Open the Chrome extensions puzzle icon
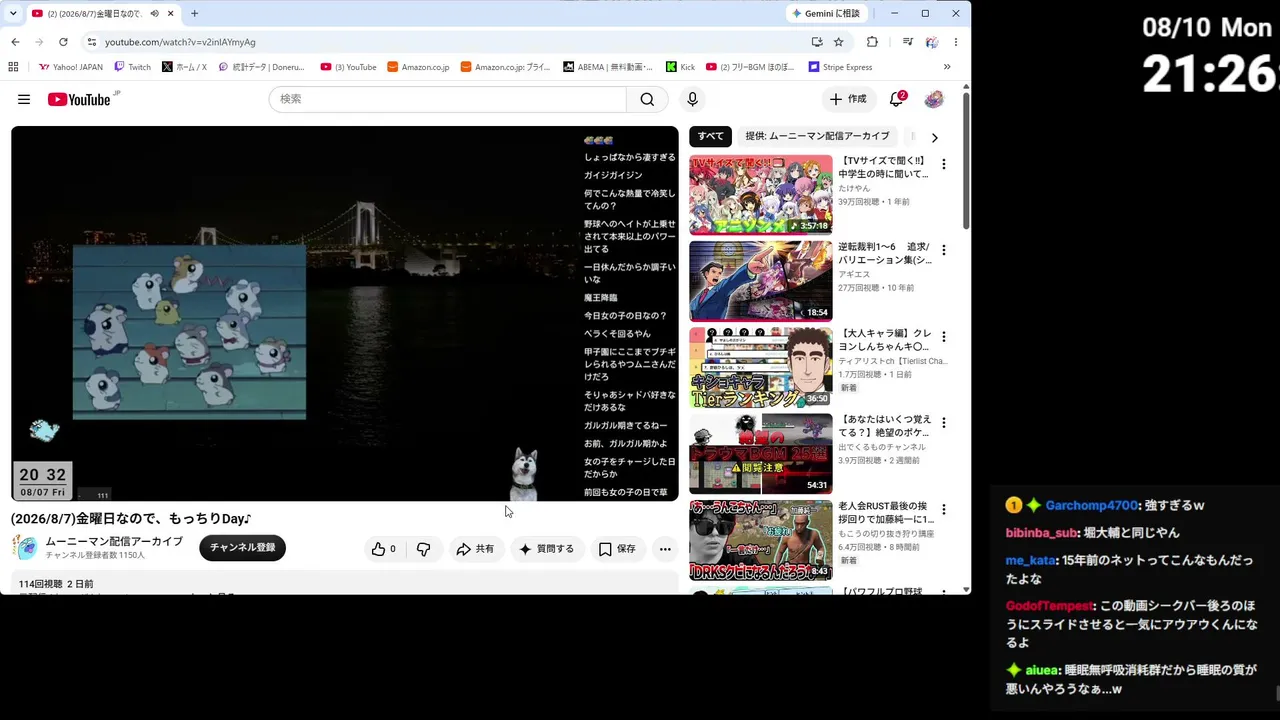 (872, 42)
